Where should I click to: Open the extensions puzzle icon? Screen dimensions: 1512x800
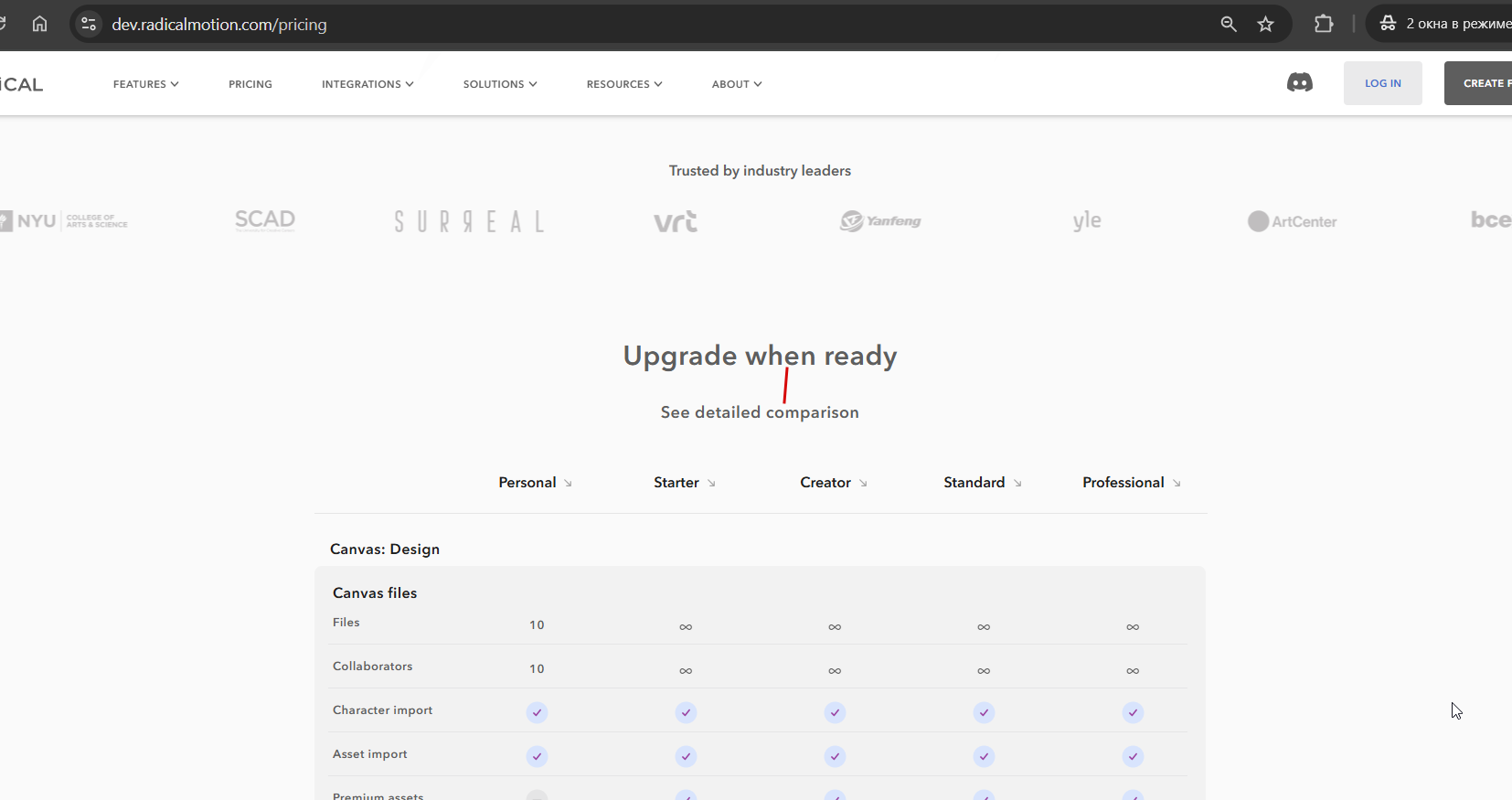[x=1323, y=24]
